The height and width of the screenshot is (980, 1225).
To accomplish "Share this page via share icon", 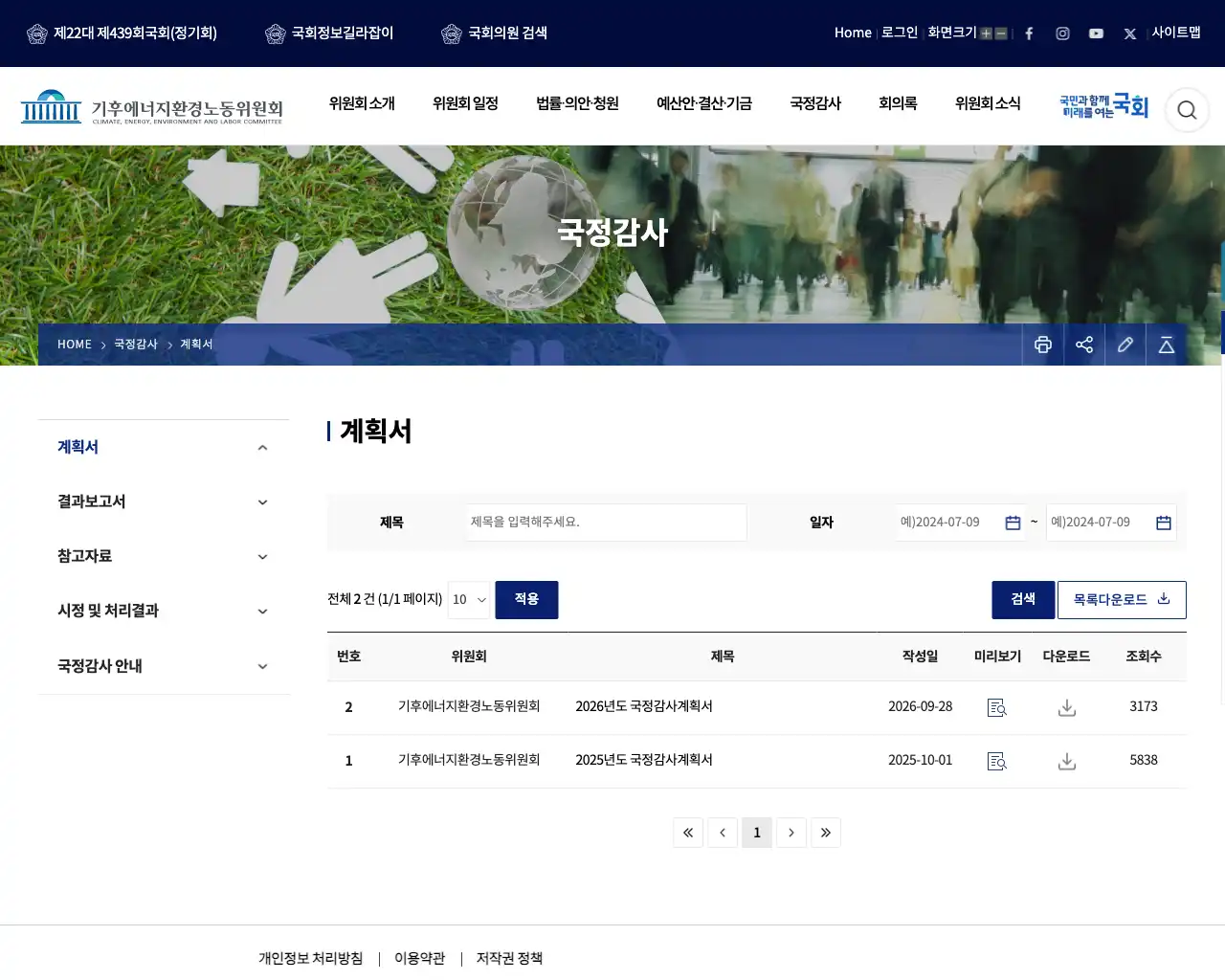I will pyautogui.click(x=1084, y=345).
